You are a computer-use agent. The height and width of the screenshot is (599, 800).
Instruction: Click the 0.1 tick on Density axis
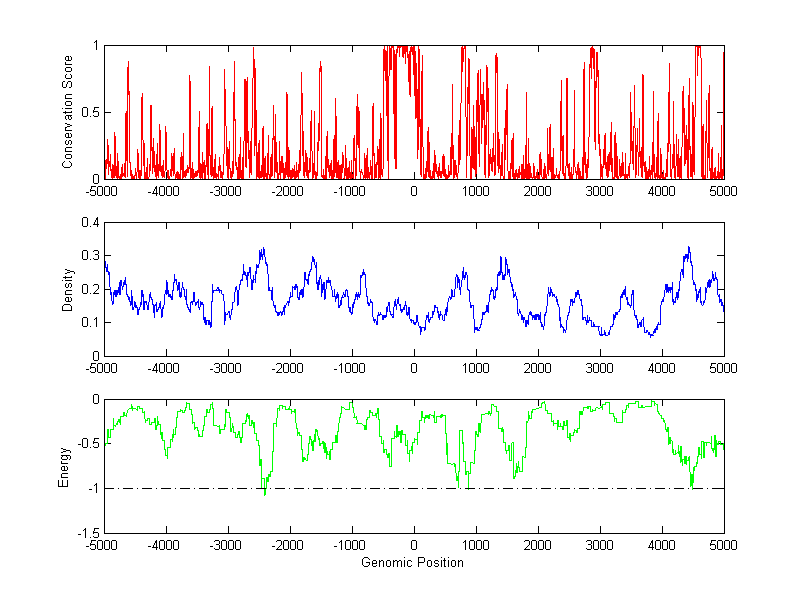(x=90, y=322)
